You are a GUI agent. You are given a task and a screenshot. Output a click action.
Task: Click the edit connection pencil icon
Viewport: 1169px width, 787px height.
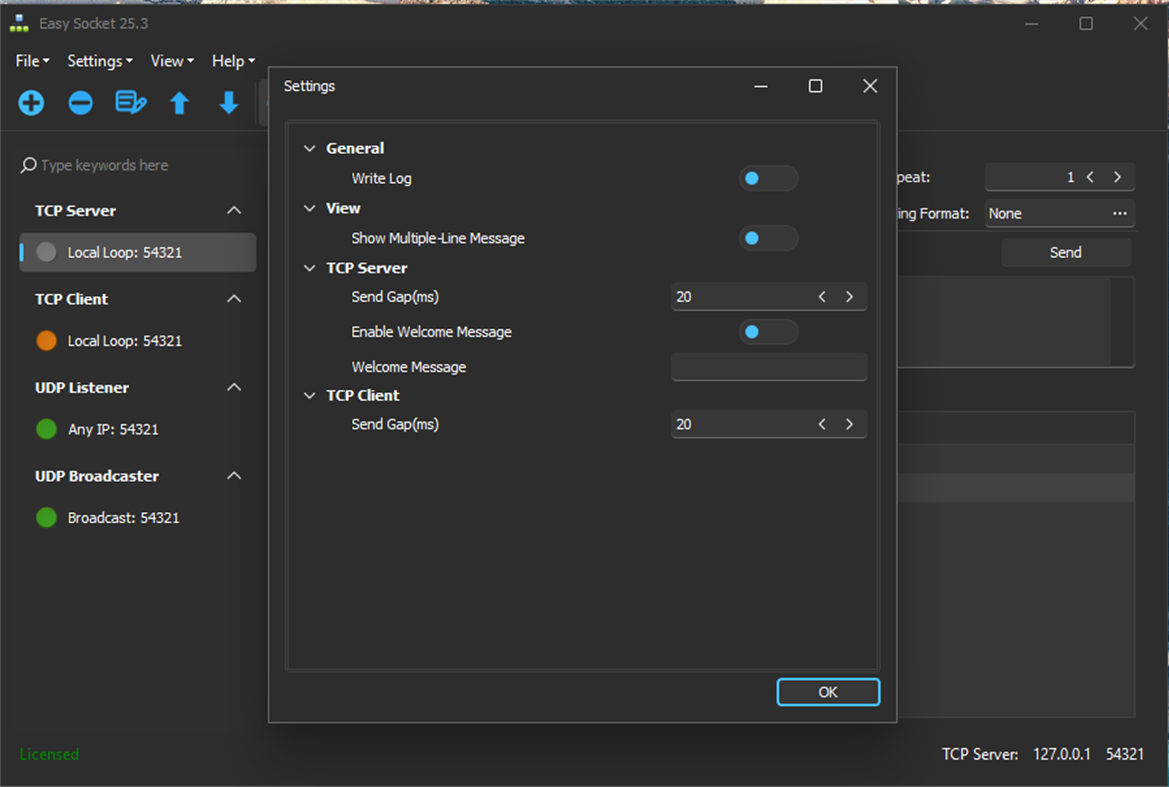click(130, 103)
